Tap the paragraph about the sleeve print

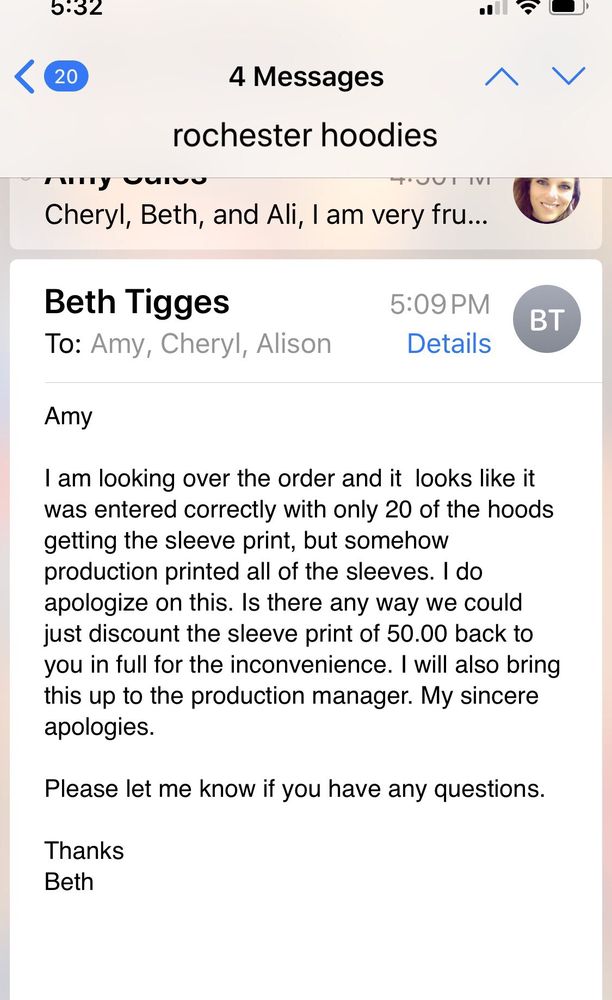[301, 602]
